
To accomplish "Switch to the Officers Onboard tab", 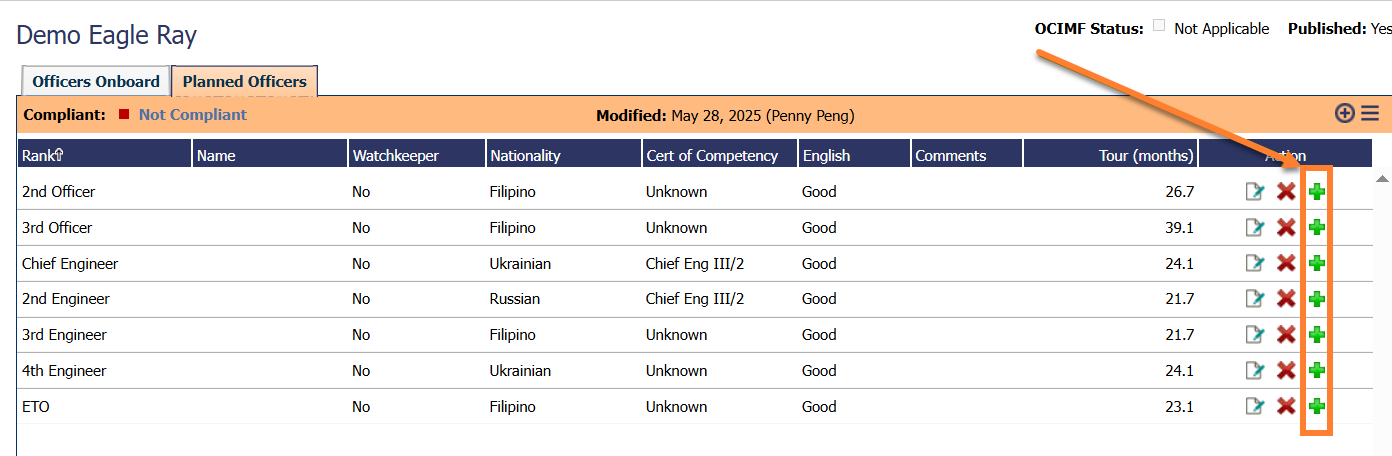I will click(x=96, y=82).
